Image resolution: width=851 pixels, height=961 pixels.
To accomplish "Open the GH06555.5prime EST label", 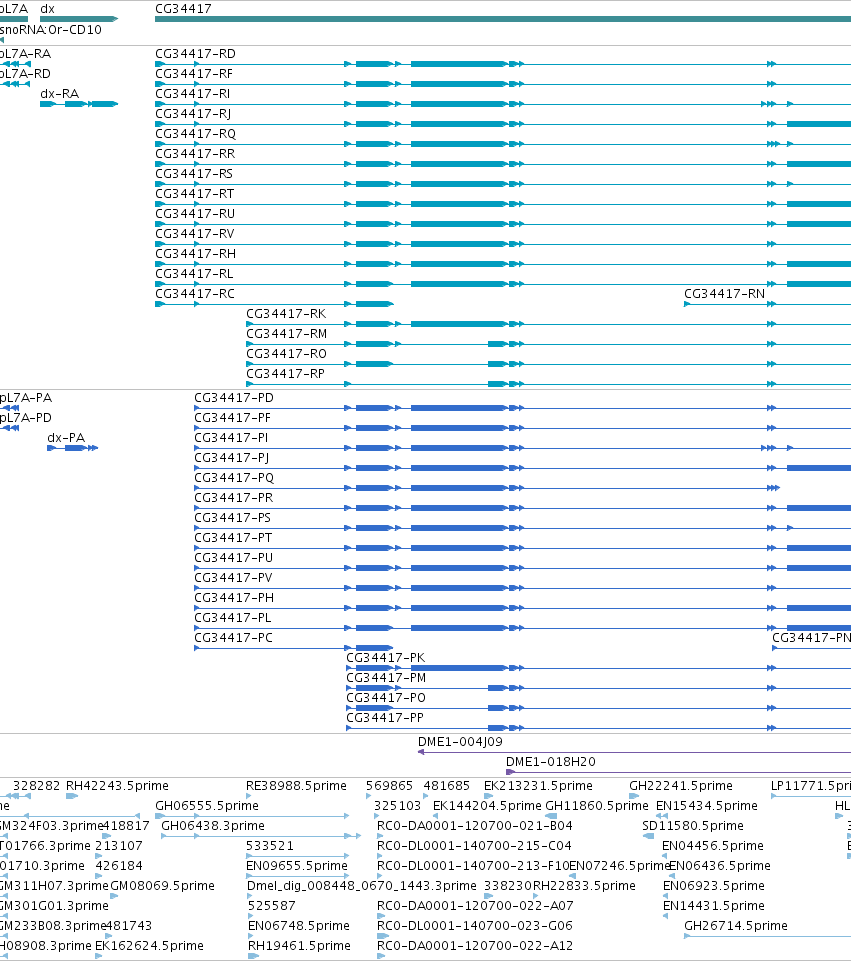I will click(207, 805).
